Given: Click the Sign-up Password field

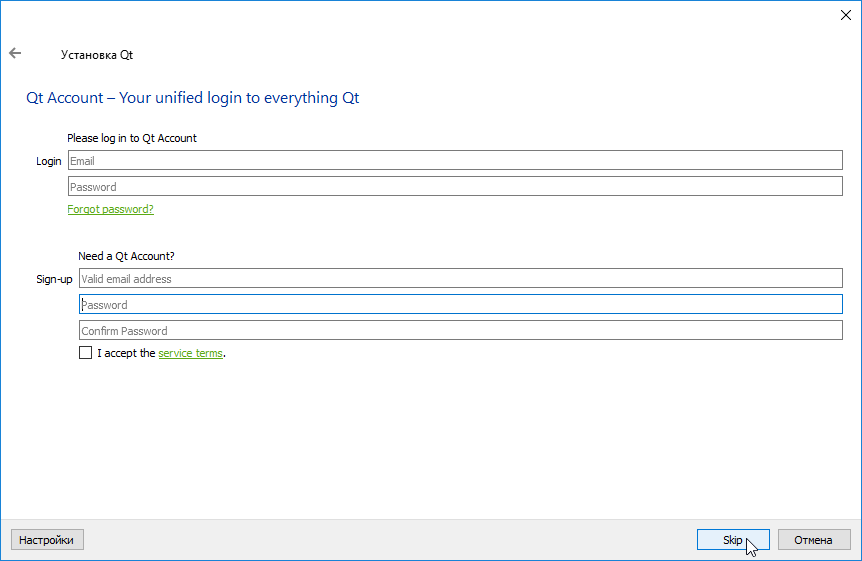Looking at the screenshot, I should click(x=460, y=305).
